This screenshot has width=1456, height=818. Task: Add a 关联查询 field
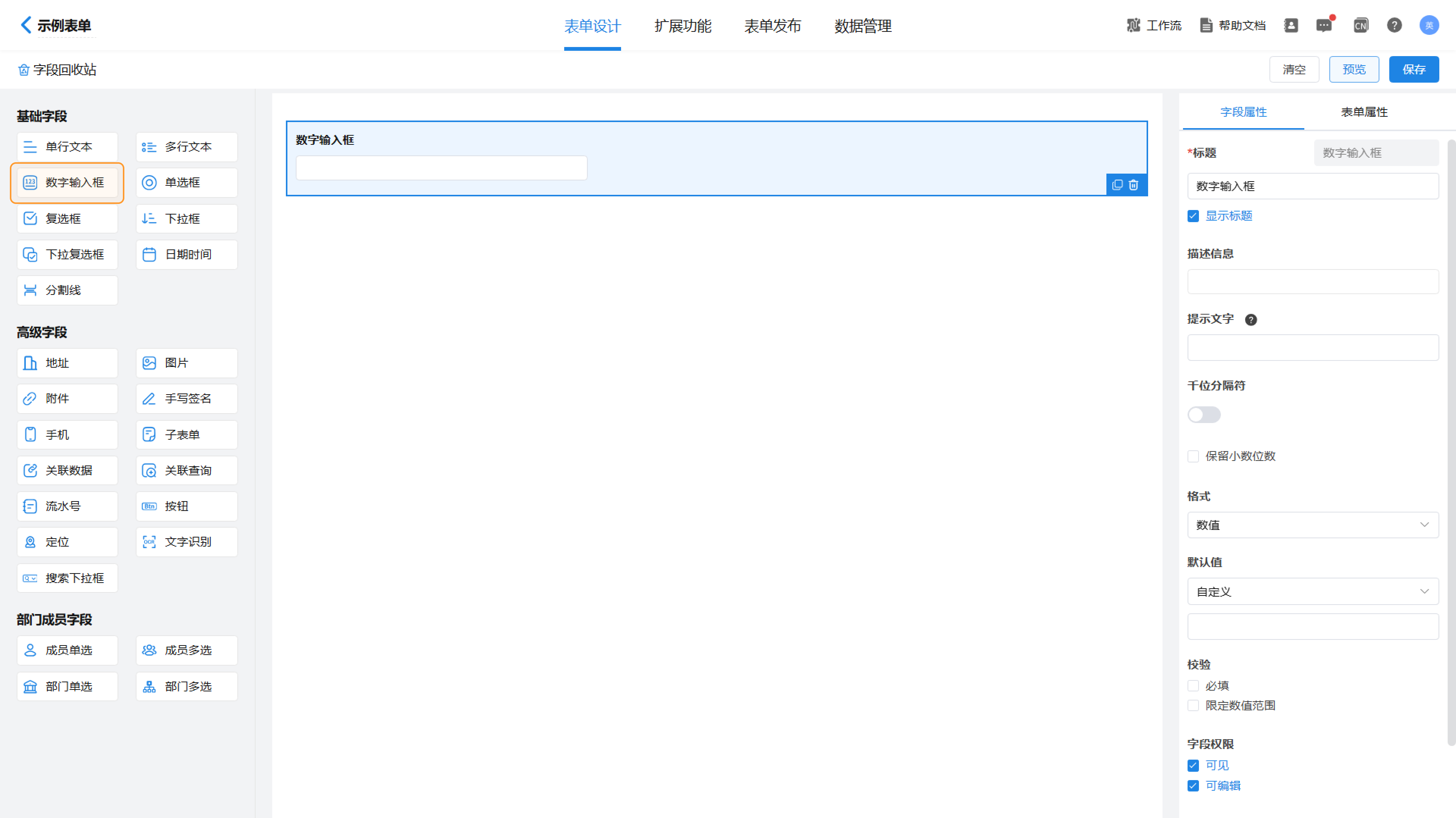point(187,470)
